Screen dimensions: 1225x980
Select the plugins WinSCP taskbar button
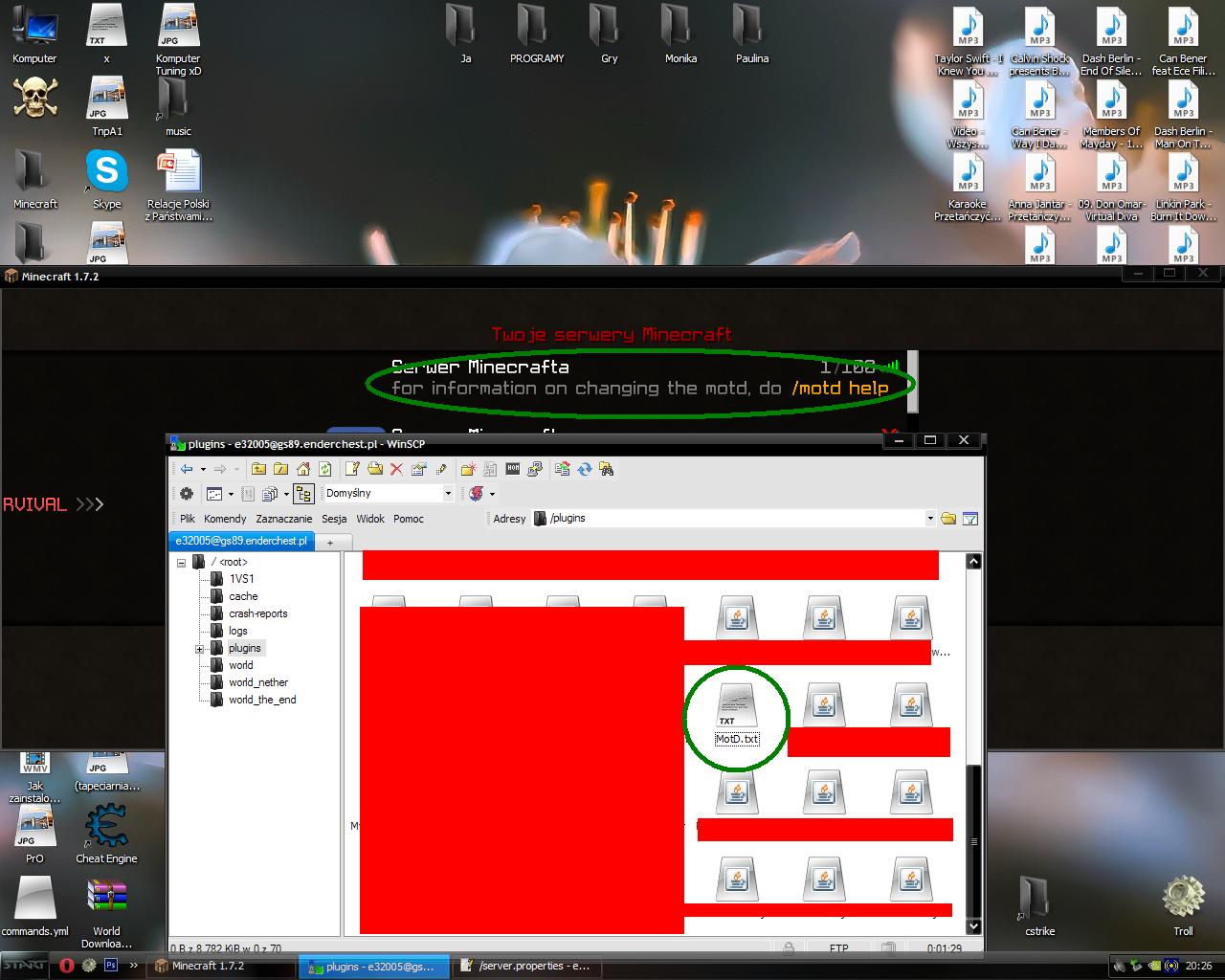tap(375, 967)
